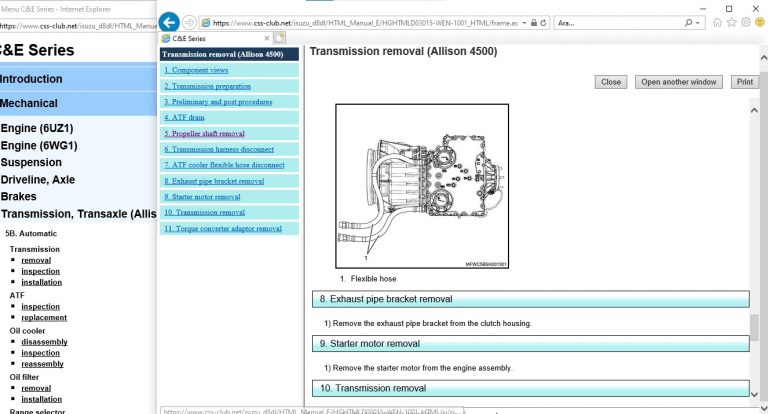Open Favorites star icon
The width and height of the screenshot is (768, 414).
[x=732, y=23]
